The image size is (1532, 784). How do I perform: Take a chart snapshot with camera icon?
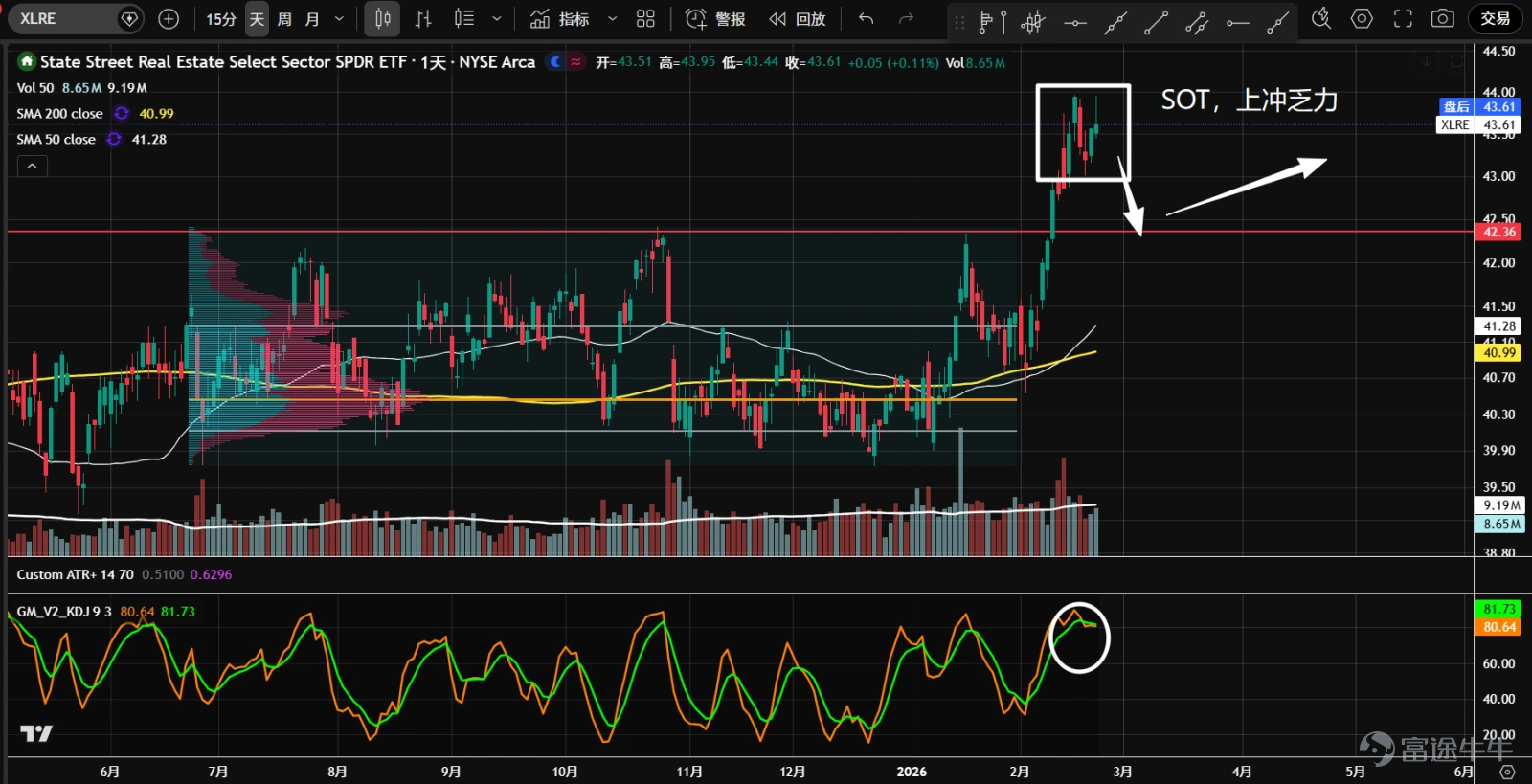[x=1443, y=18]
